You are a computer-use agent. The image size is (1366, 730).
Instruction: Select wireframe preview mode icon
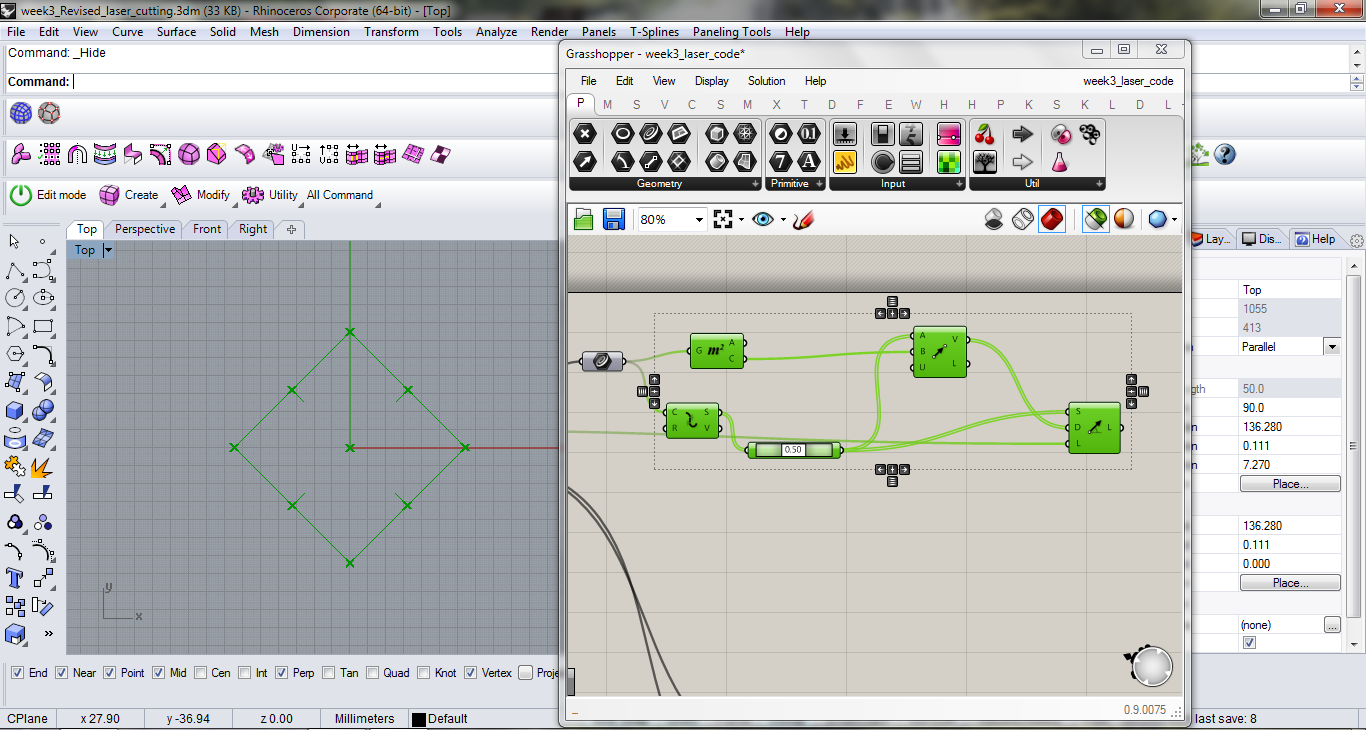1023,219
